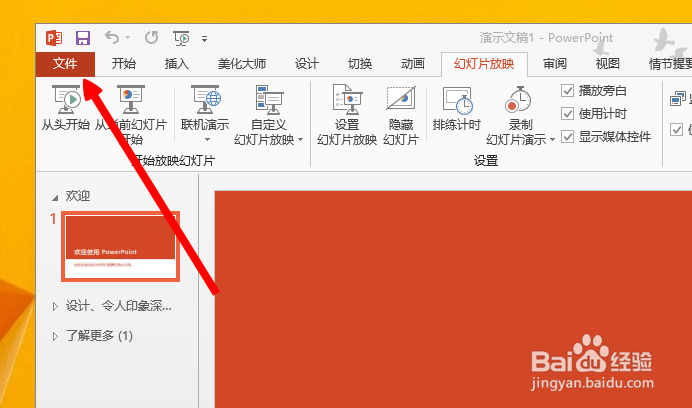This screenshot has height=408, width=692.
Task: Click the 联机演示 icon
Action: click(205, 100)
